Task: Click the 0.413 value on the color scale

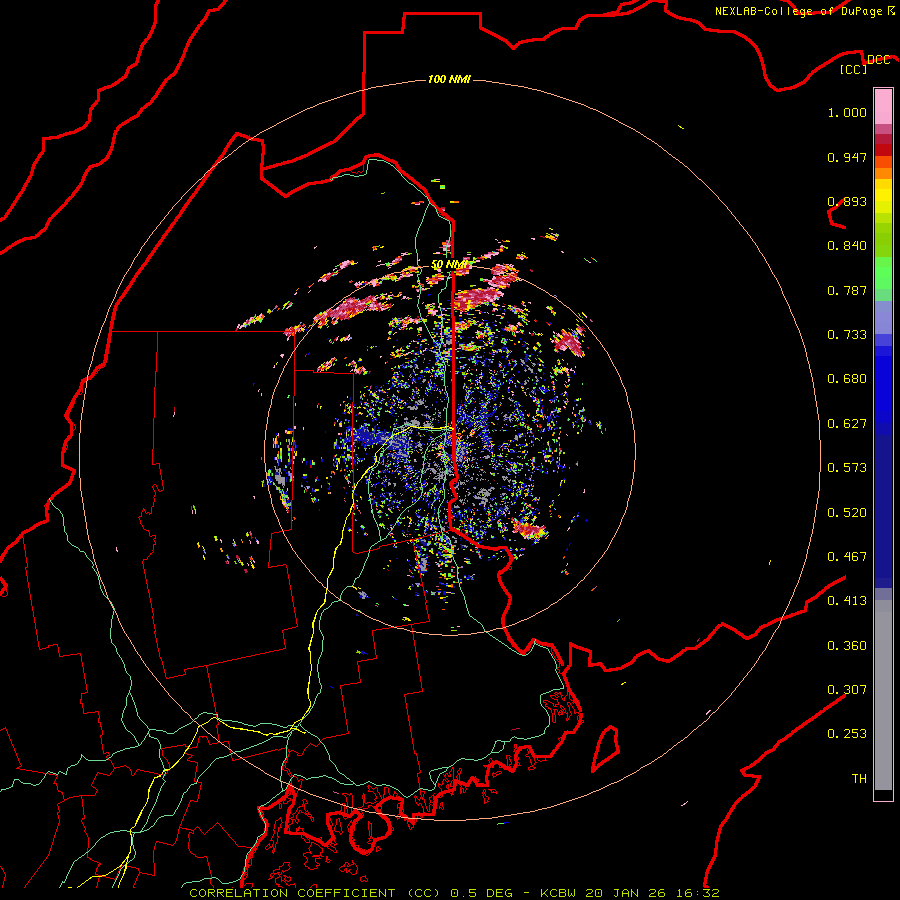Action: (x=847, y=601)
